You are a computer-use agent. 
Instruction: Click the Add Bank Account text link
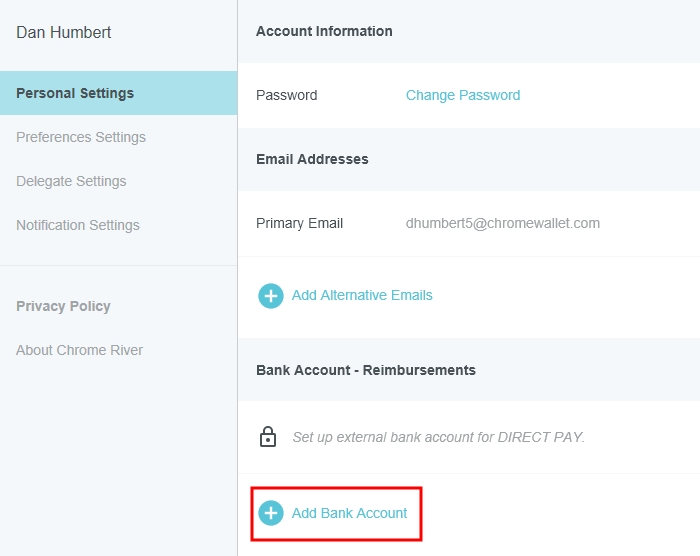[349, 513]
